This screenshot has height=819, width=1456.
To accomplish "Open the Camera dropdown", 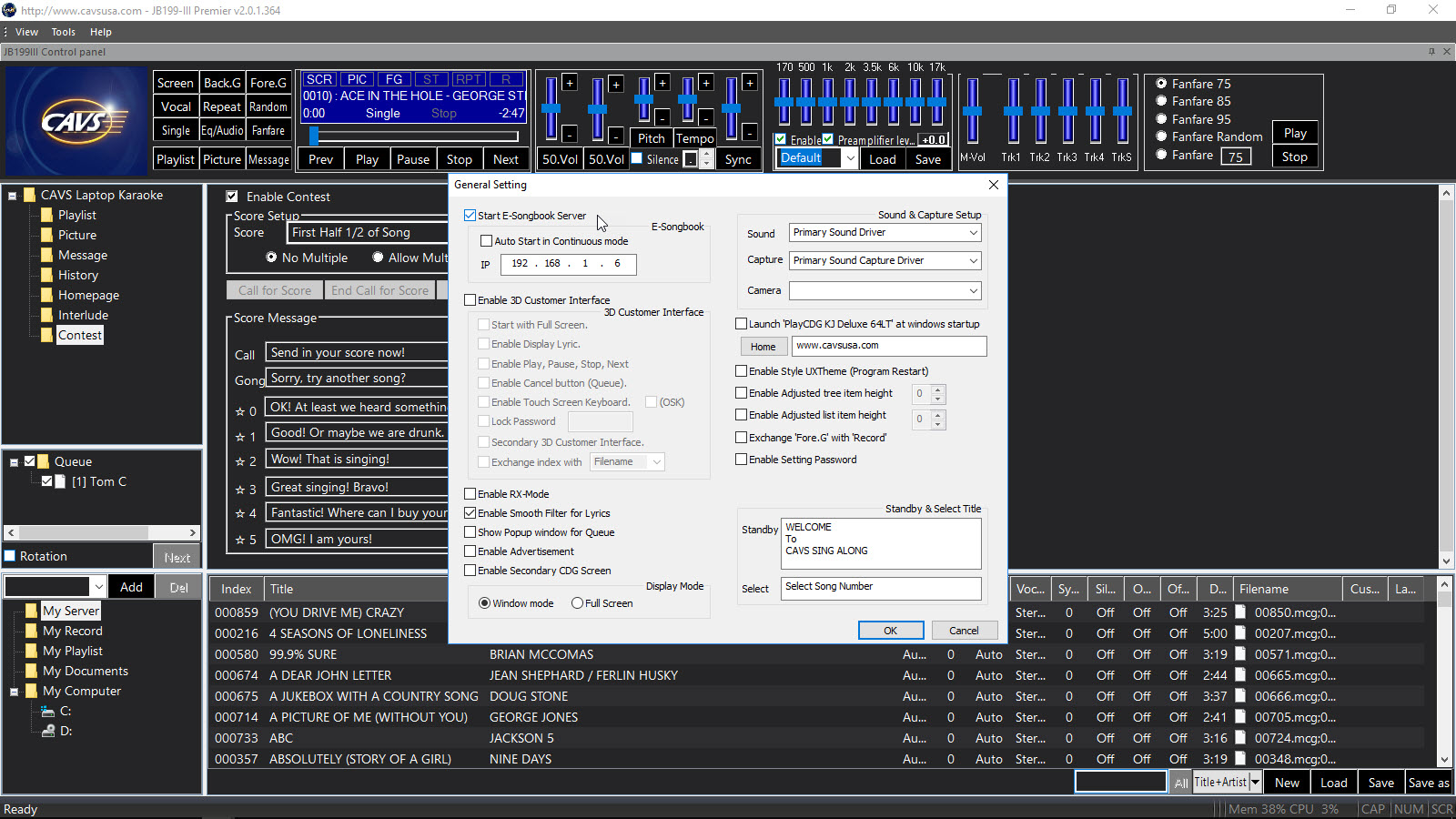I will click(x=973, y=291).
